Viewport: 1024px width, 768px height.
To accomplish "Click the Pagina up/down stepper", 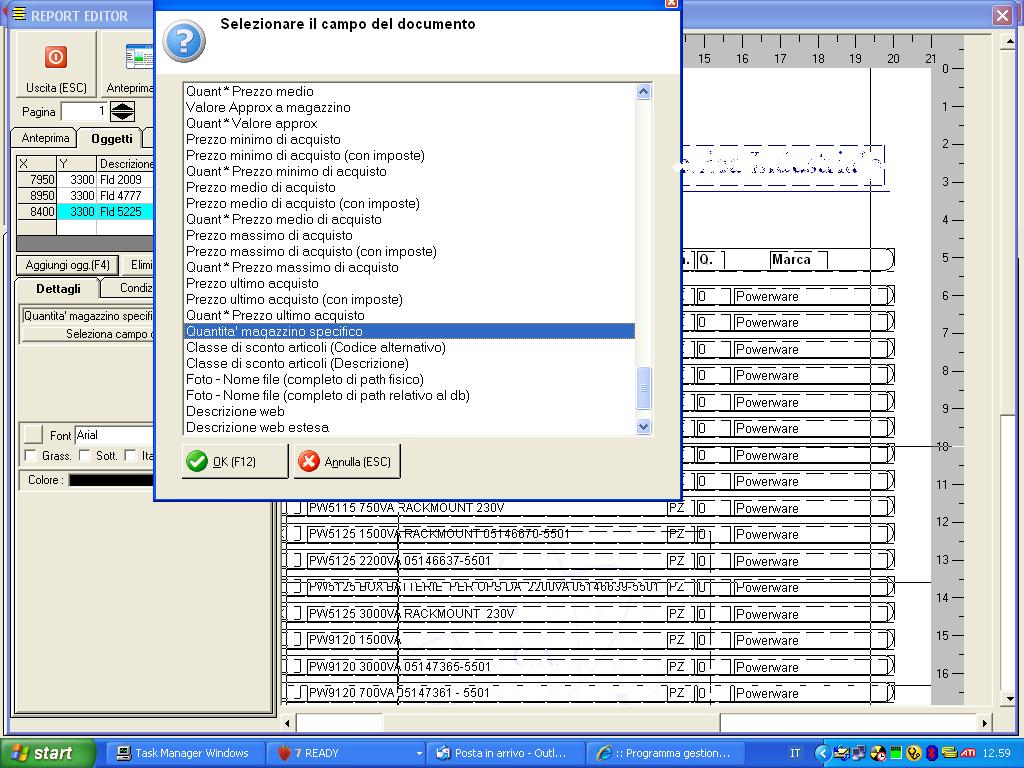I will pos(122,112).
